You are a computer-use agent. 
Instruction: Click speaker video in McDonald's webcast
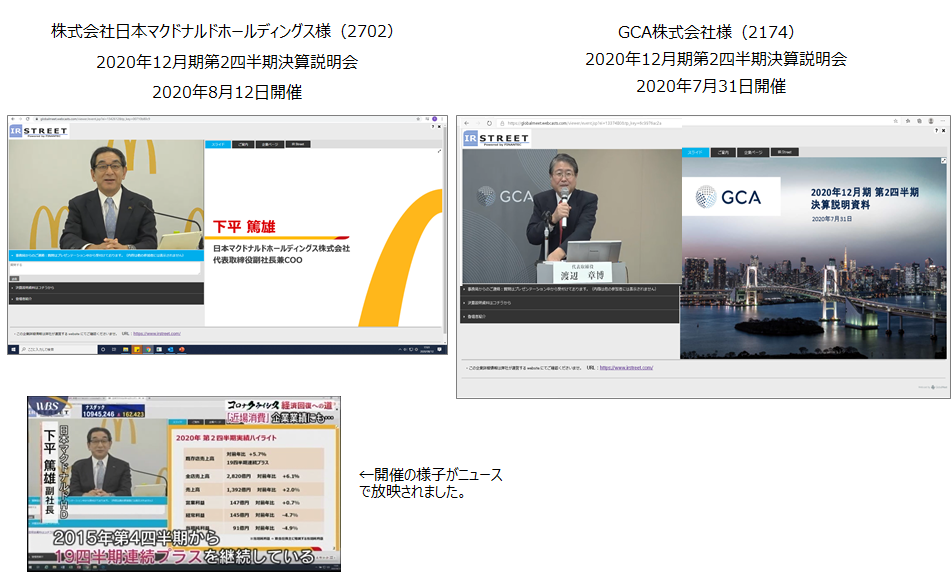click(x=106, y=195)
